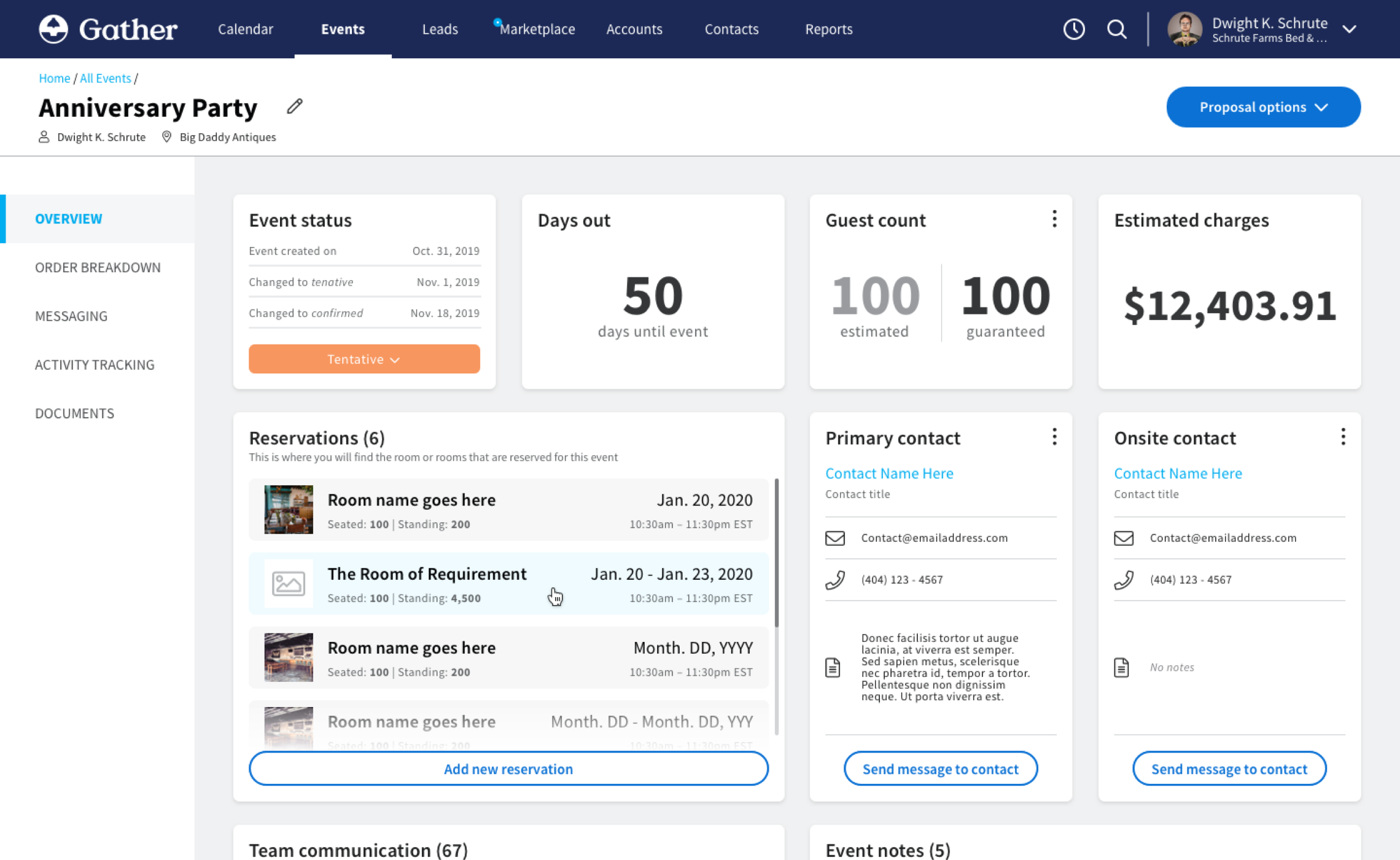Open Primary contact three-dot menu
The width and height of the screenshot is (1400, 860).
click(1054, 437)
